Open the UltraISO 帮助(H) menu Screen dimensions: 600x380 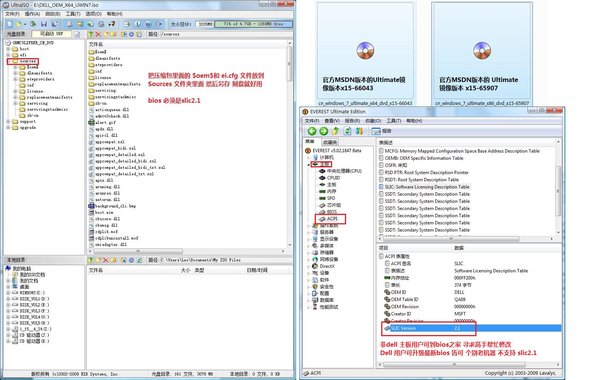pos(114,14)
